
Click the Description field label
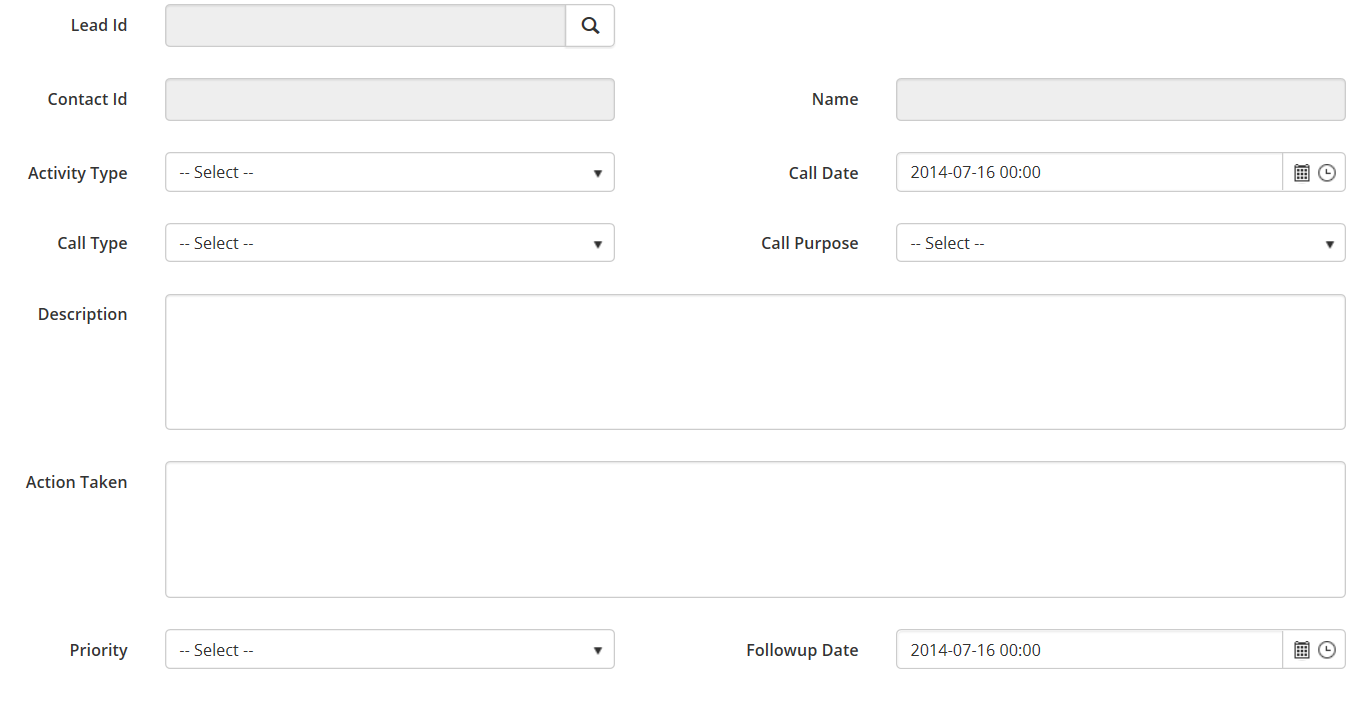pyautogui.click(x=82, y=314)
